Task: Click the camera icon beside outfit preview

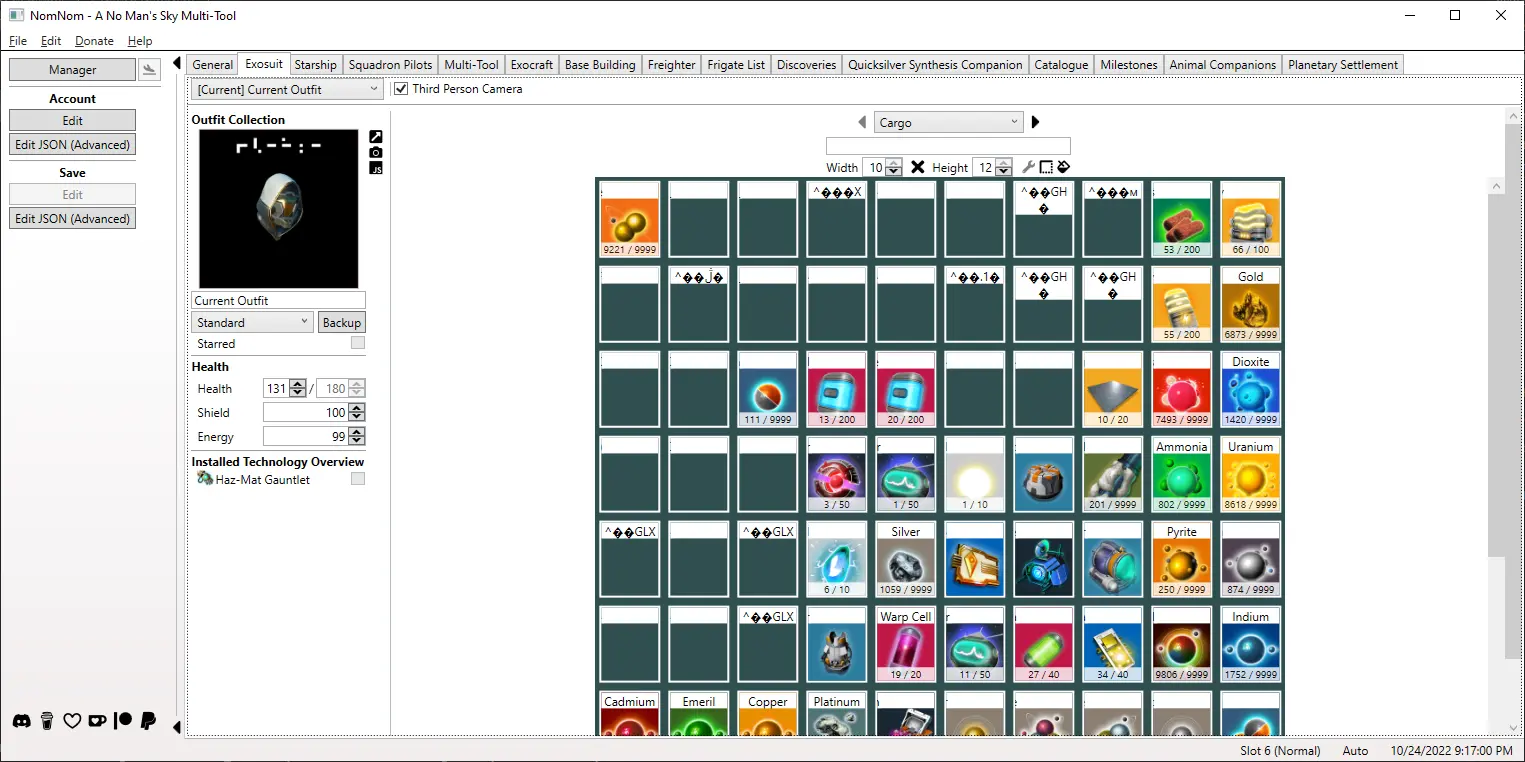Action: click(x=376, y=152)
